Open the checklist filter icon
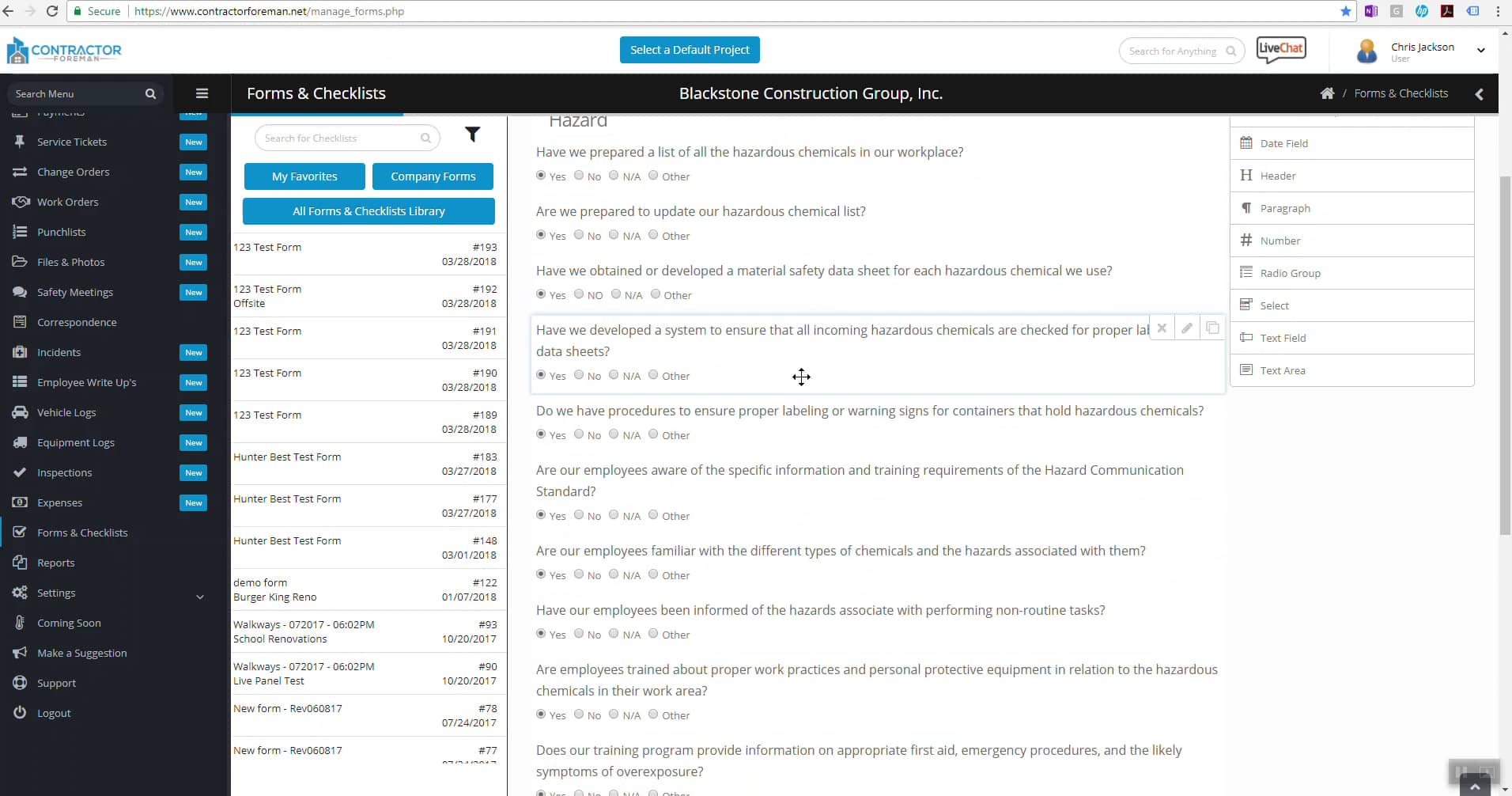 [x=472, y=135]
